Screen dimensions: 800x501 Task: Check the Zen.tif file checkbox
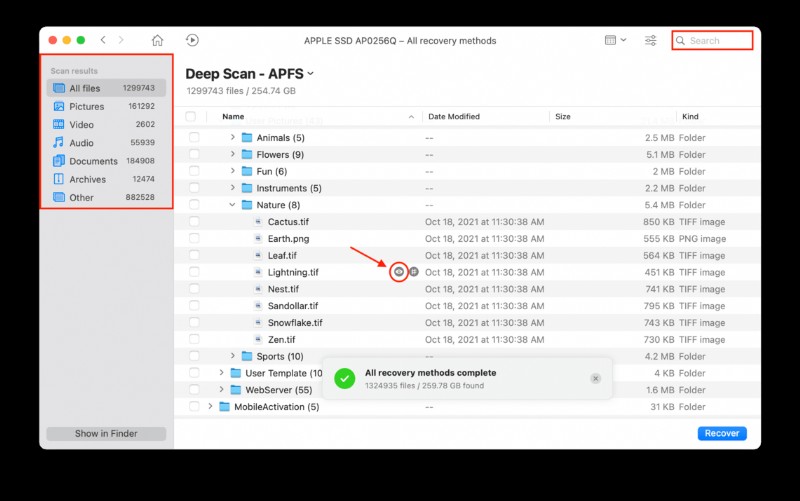[x=194, y=339]
